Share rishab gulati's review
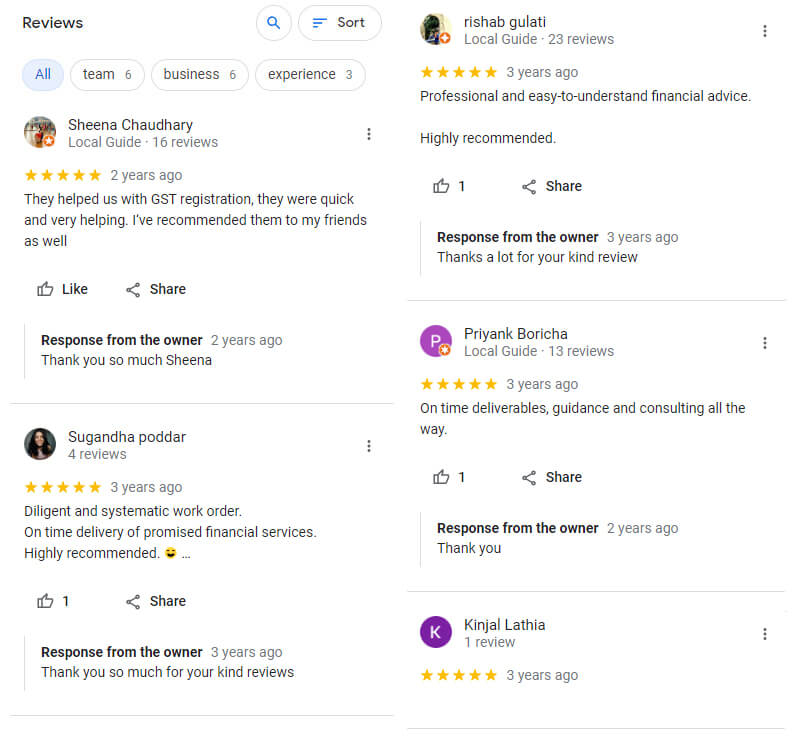Screen dimensions: 800x737 tap(552, 186)
